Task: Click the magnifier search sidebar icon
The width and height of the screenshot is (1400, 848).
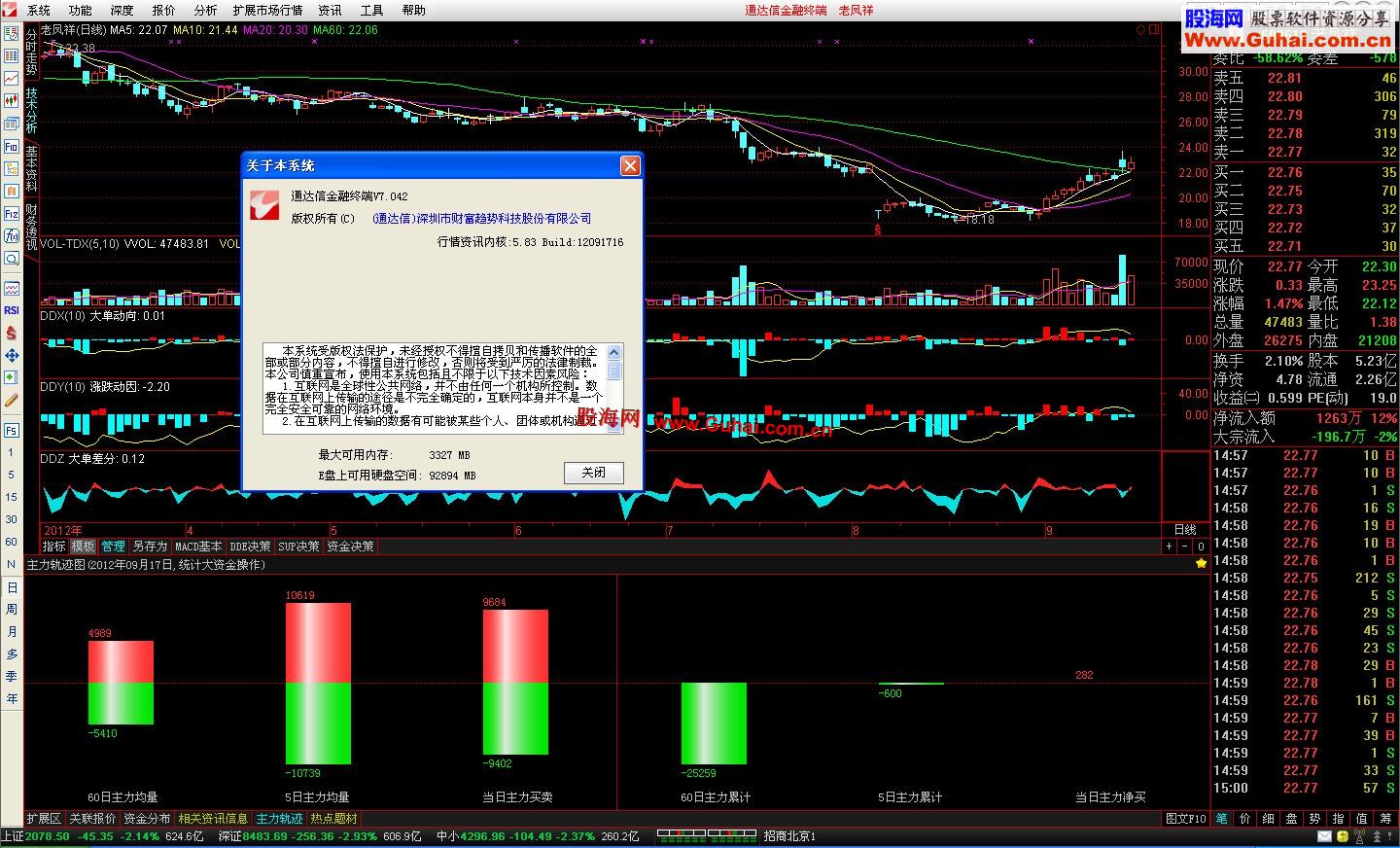Action: (x=12, y=259)
